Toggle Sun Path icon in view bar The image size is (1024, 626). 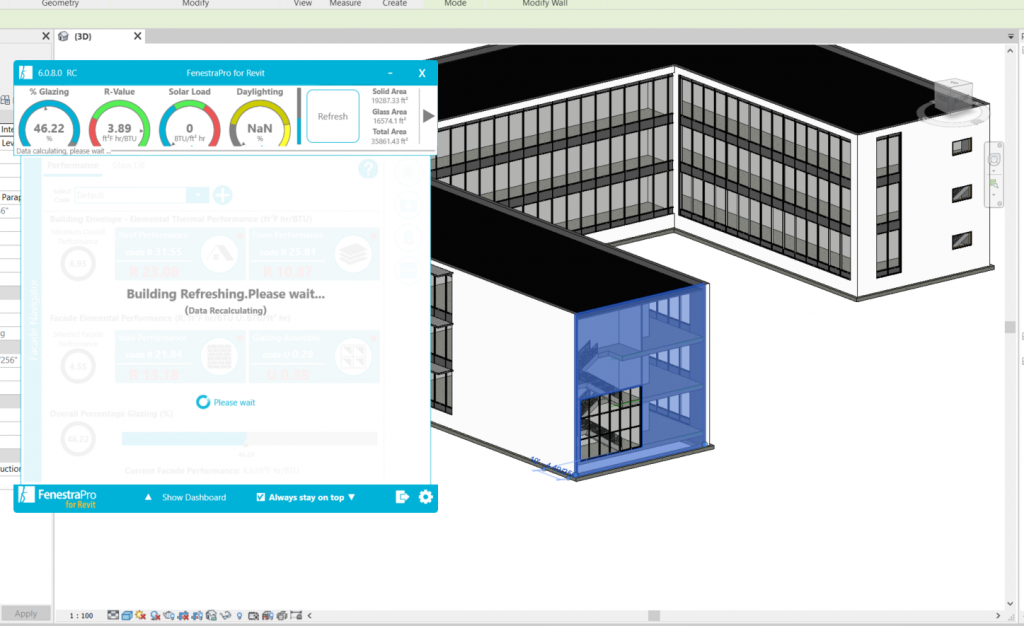click(140, 615)
